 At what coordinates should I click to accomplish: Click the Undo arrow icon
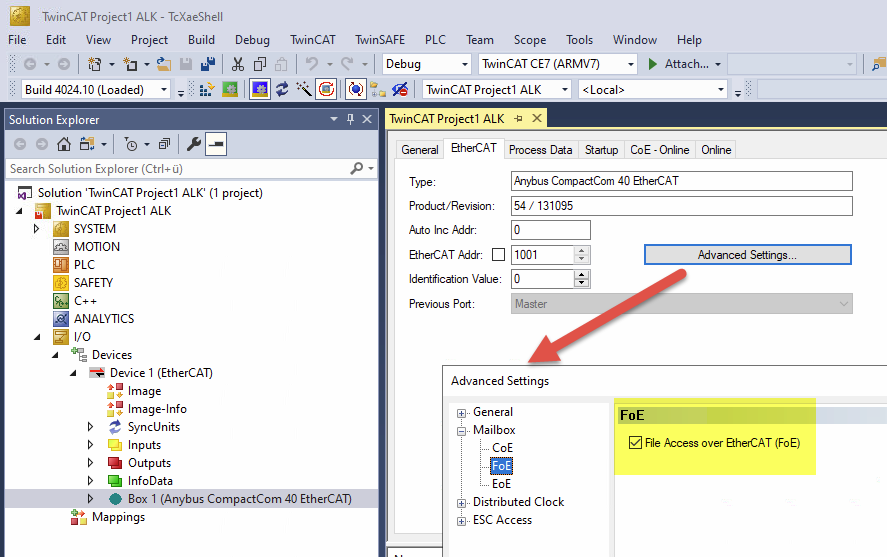tap(312, 64)
